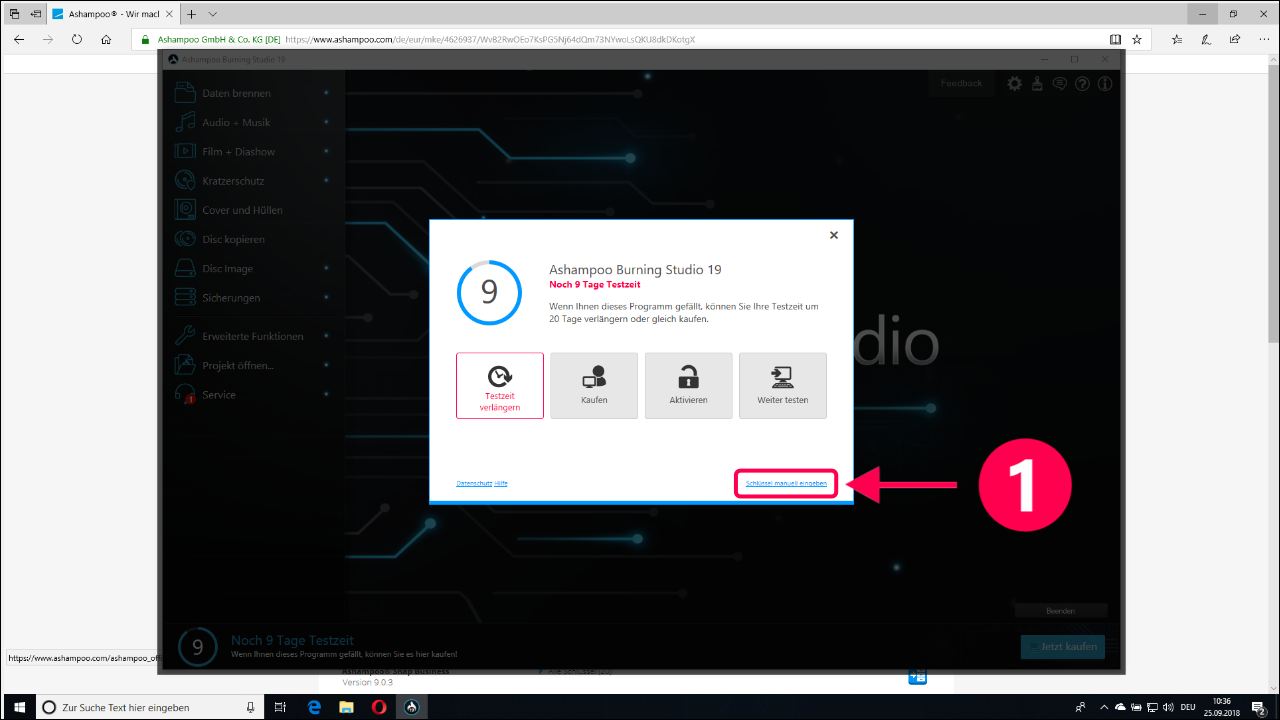Click the chat bubble icon in Burning Studio
Image resolution: width=1280 pixels, height=720 pixels.
coord(1060,84)
